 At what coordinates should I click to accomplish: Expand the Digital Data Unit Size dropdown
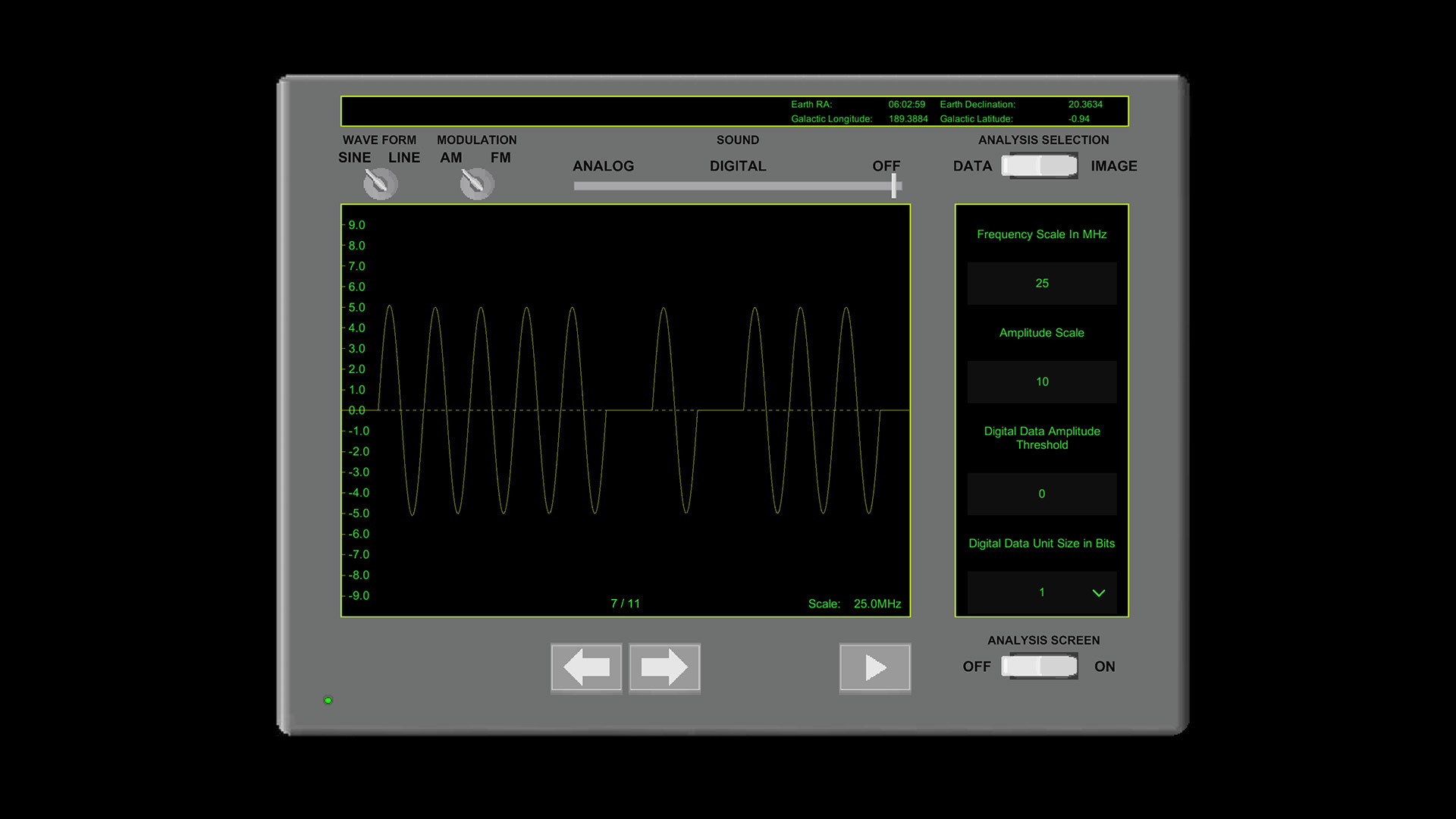pyautogui.click(x=1042, y=592)
